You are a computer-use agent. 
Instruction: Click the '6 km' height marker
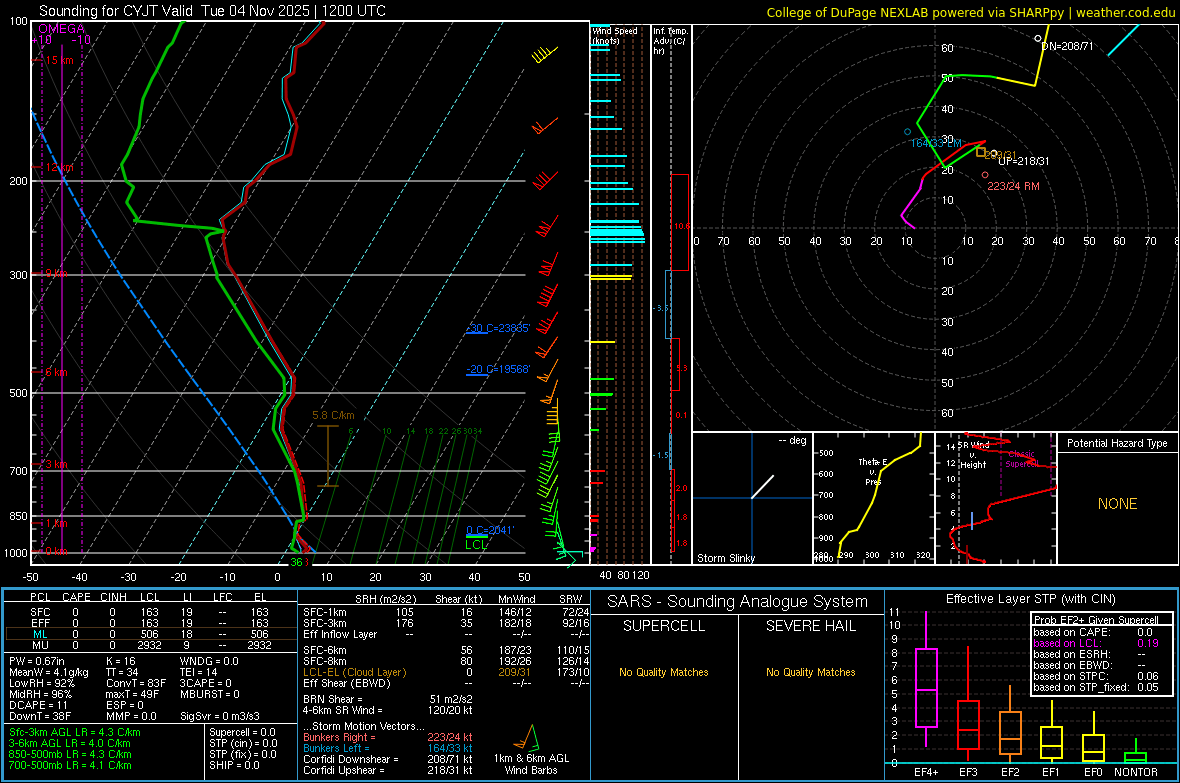point(56,372)
